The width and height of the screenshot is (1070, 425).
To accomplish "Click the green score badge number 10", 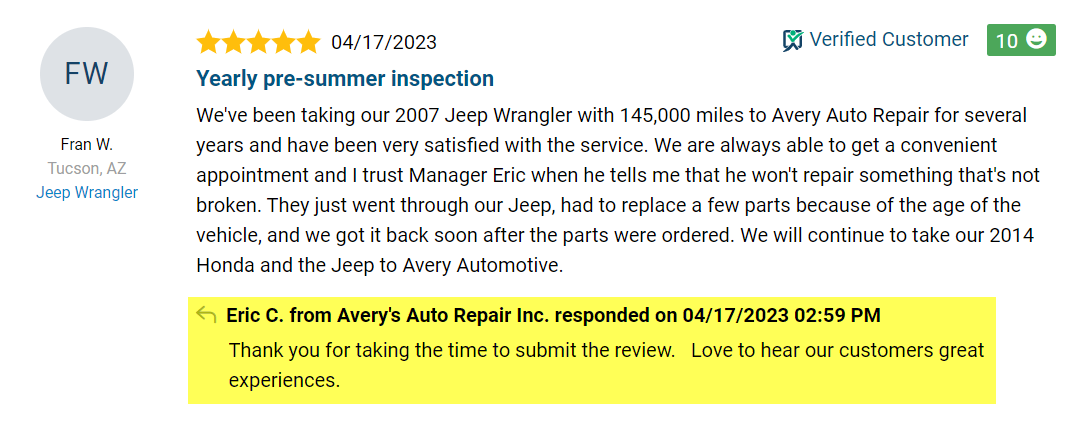I will click(x=1007, y=41).
